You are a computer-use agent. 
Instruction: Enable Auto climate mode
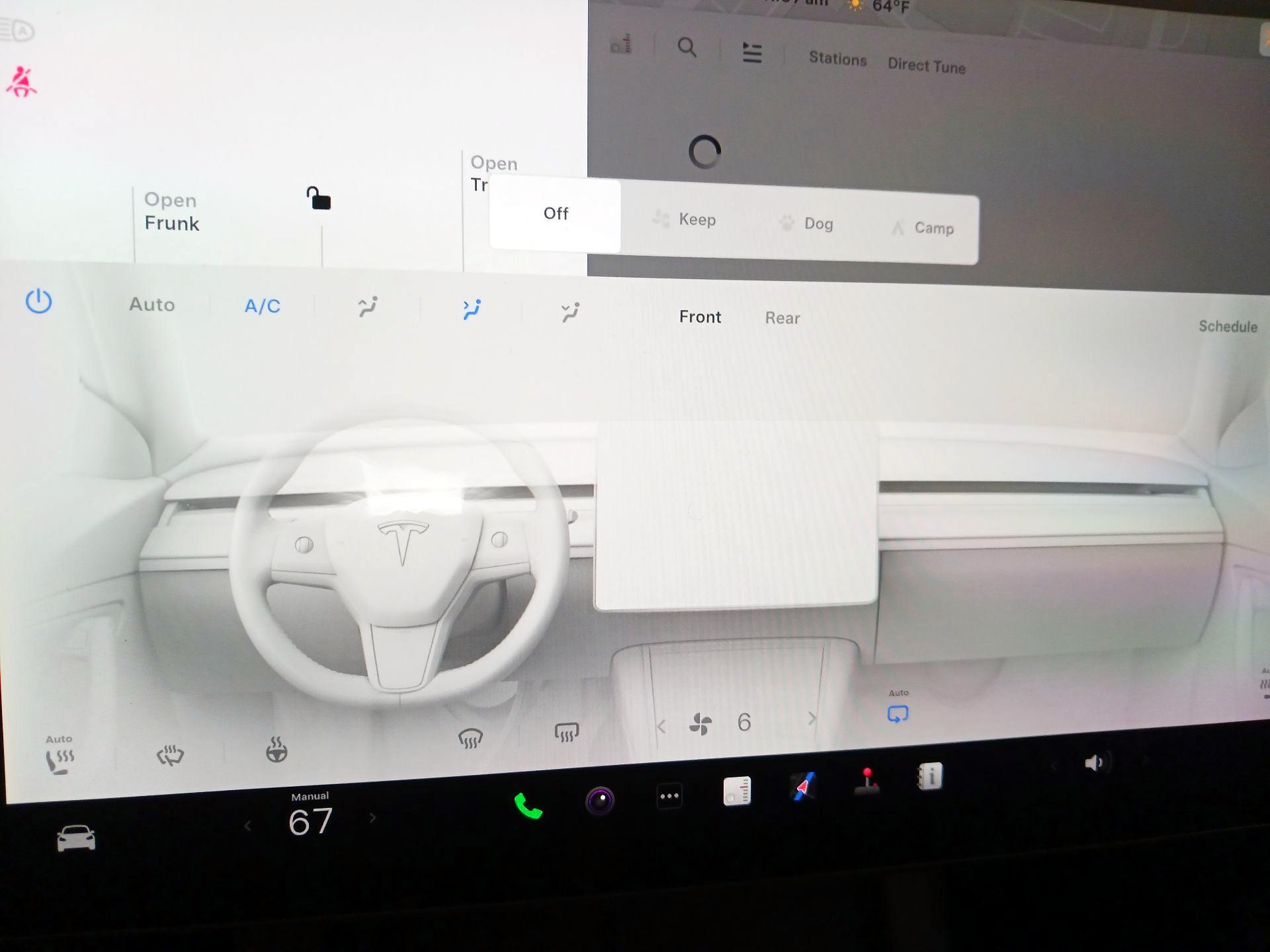151,305
